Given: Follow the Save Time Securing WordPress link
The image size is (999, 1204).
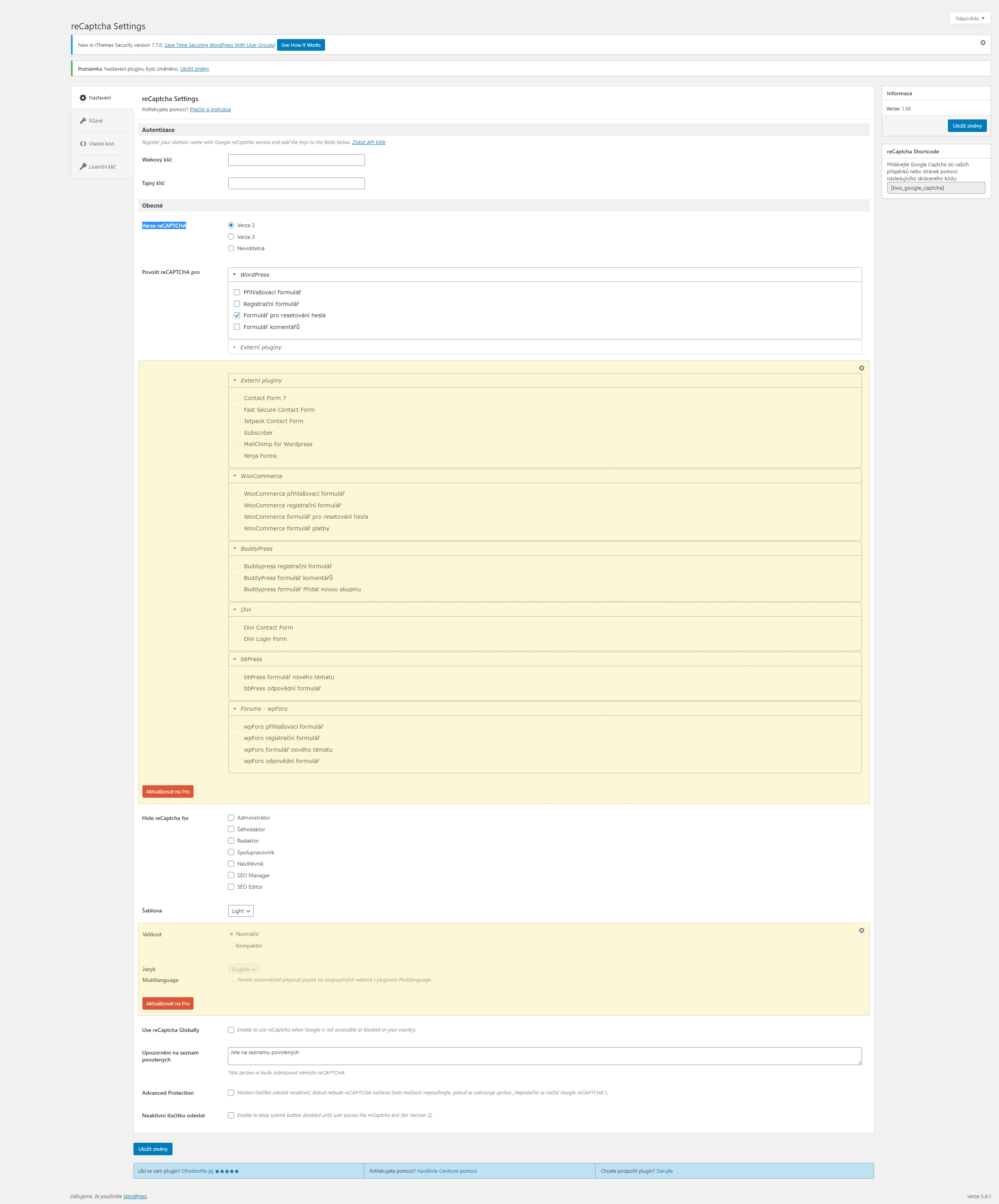Looking at the screenshot, I should (220, 45).
